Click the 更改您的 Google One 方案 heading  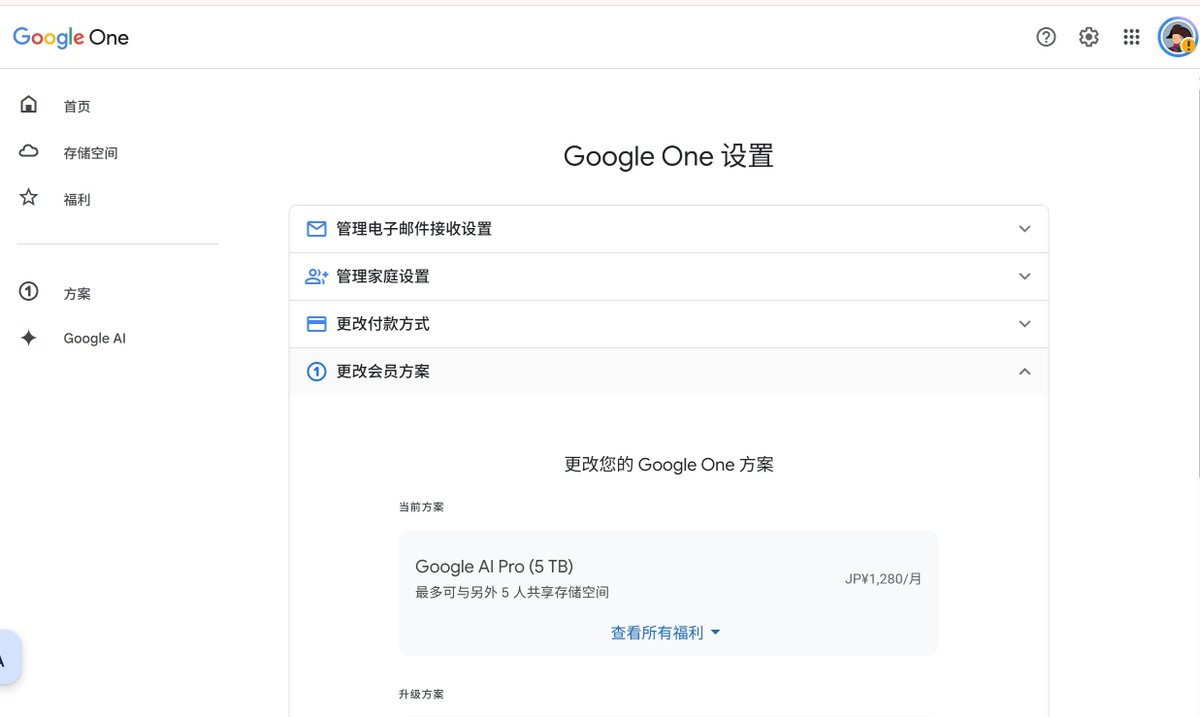tap(669, 465)
